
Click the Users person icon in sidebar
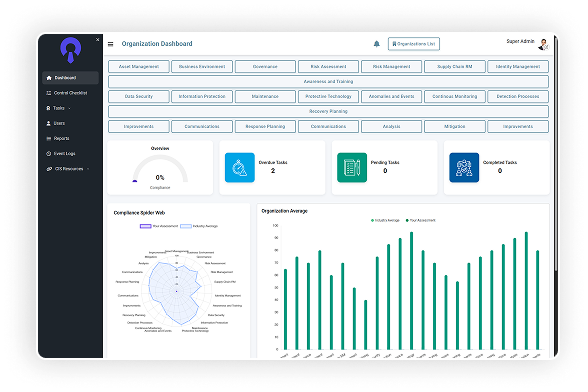point(48,123)
